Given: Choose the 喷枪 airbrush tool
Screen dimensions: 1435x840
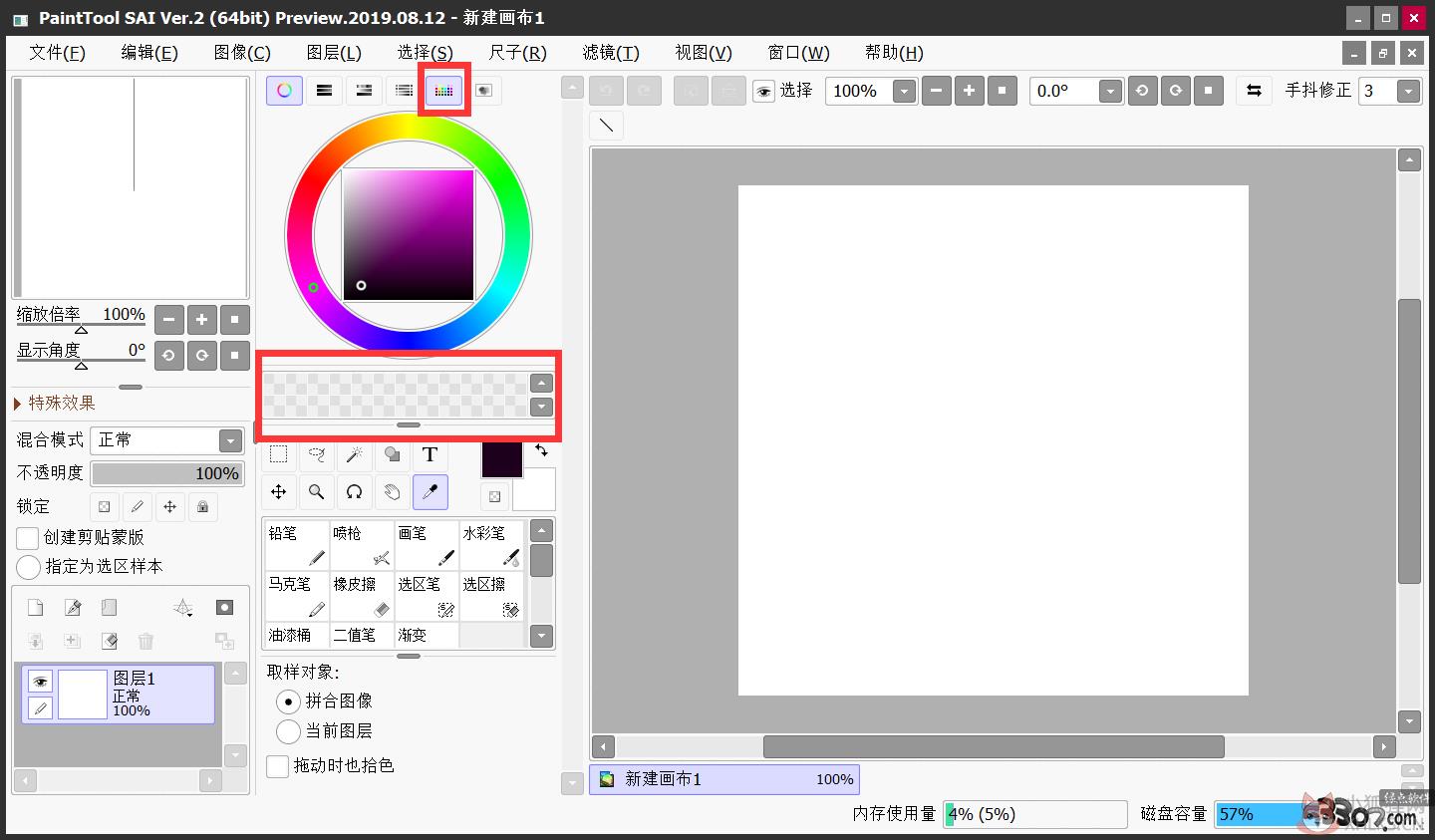Looking at the screenshot, I should coord(361,545).
